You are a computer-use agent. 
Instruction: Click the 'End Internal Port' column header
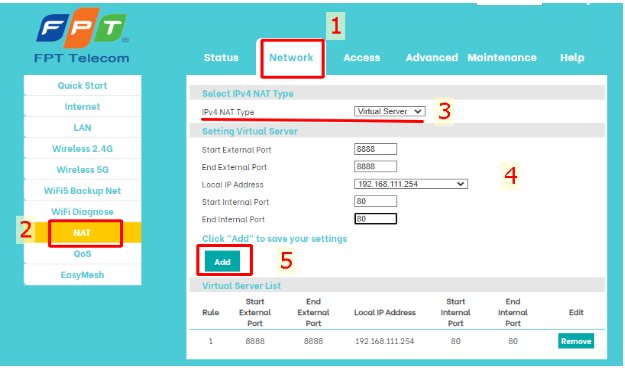(513, 312)
